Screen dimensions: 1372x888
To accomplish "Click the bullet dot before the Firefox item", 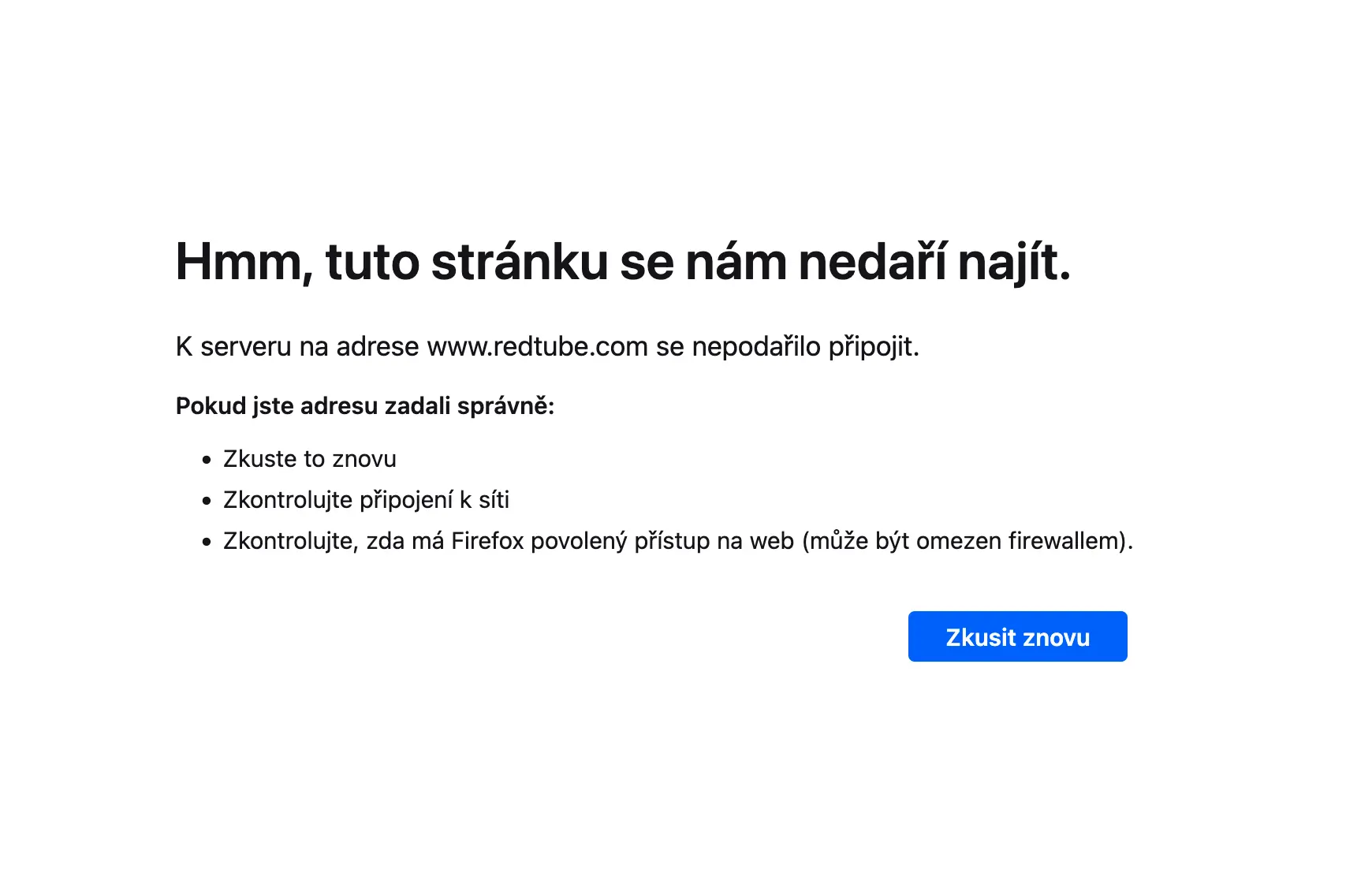I will click(207, 542).
